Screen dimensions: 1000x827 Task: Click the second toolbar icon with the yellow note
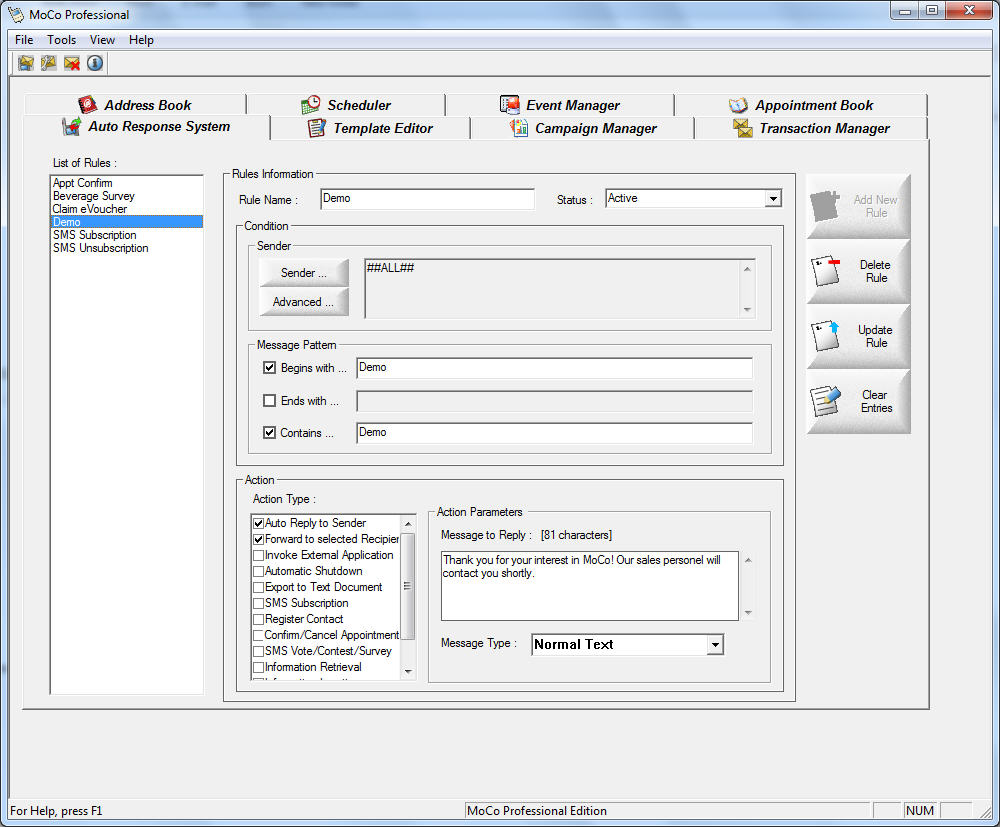point(48,63)
